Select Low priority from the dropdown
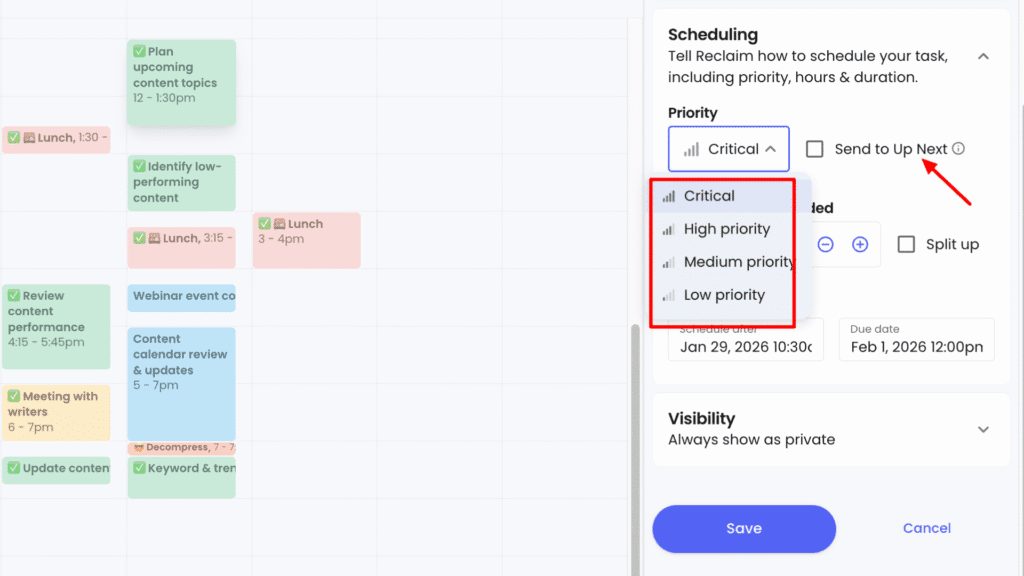Viewport: 1024px width, 576px height. pos(723,294)
